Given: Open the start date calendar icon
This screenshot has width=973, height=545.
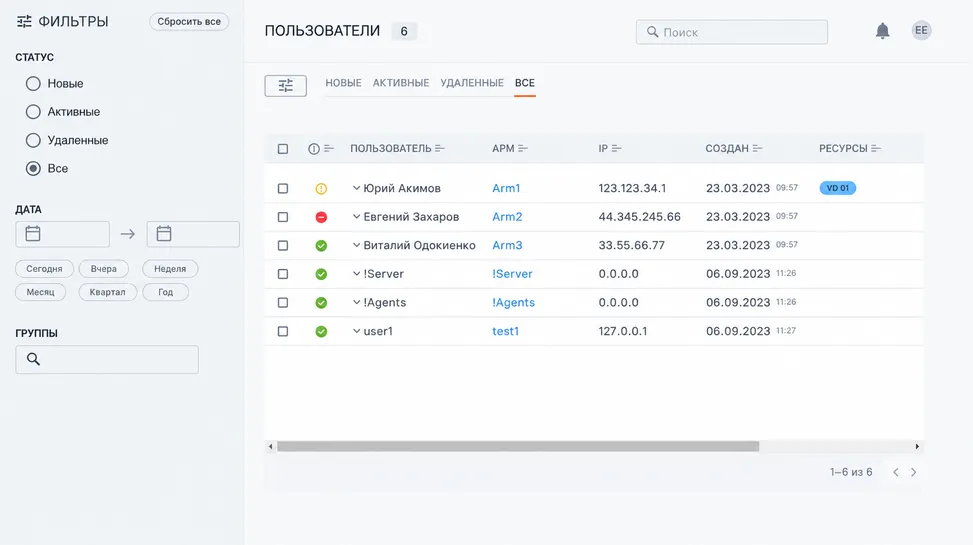Looking at the screenshot, I should point(33,233).
